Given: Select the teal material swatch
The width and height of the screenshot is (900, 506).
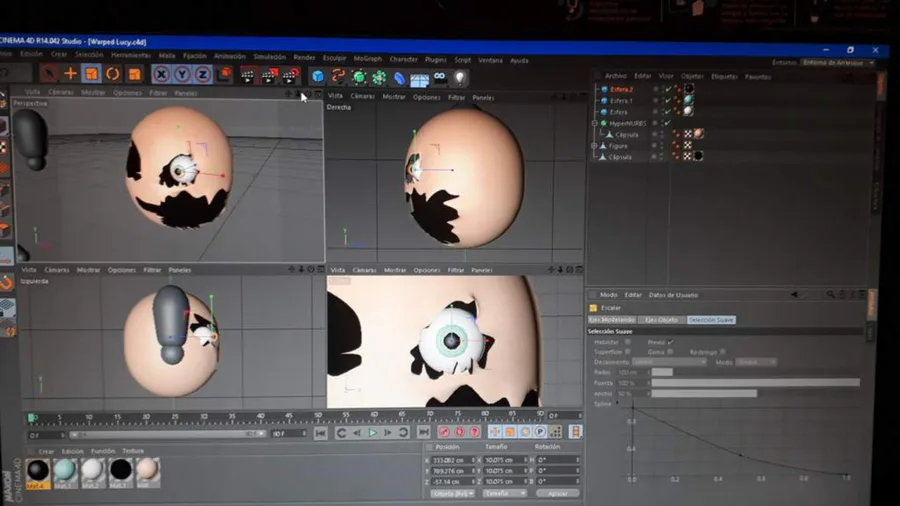Looking at the screenshot, I should tap(64, 470).
